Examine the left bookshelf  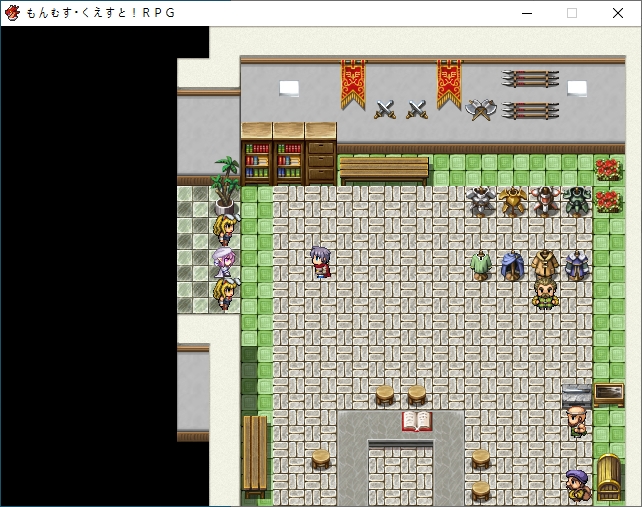tap(257, 154)
